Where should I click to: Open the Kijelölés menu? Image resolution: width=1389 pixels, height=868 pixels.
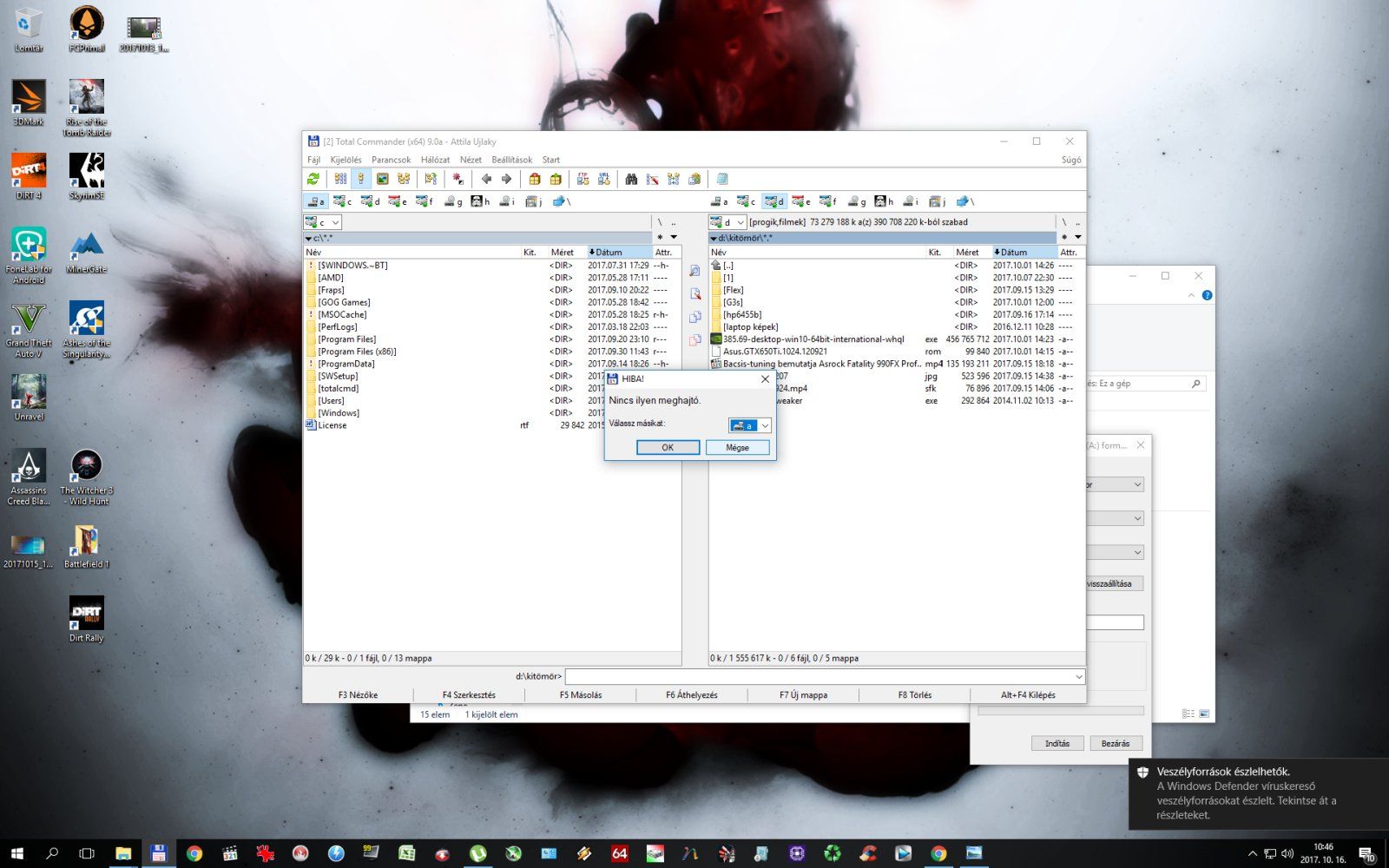(346, 160)
